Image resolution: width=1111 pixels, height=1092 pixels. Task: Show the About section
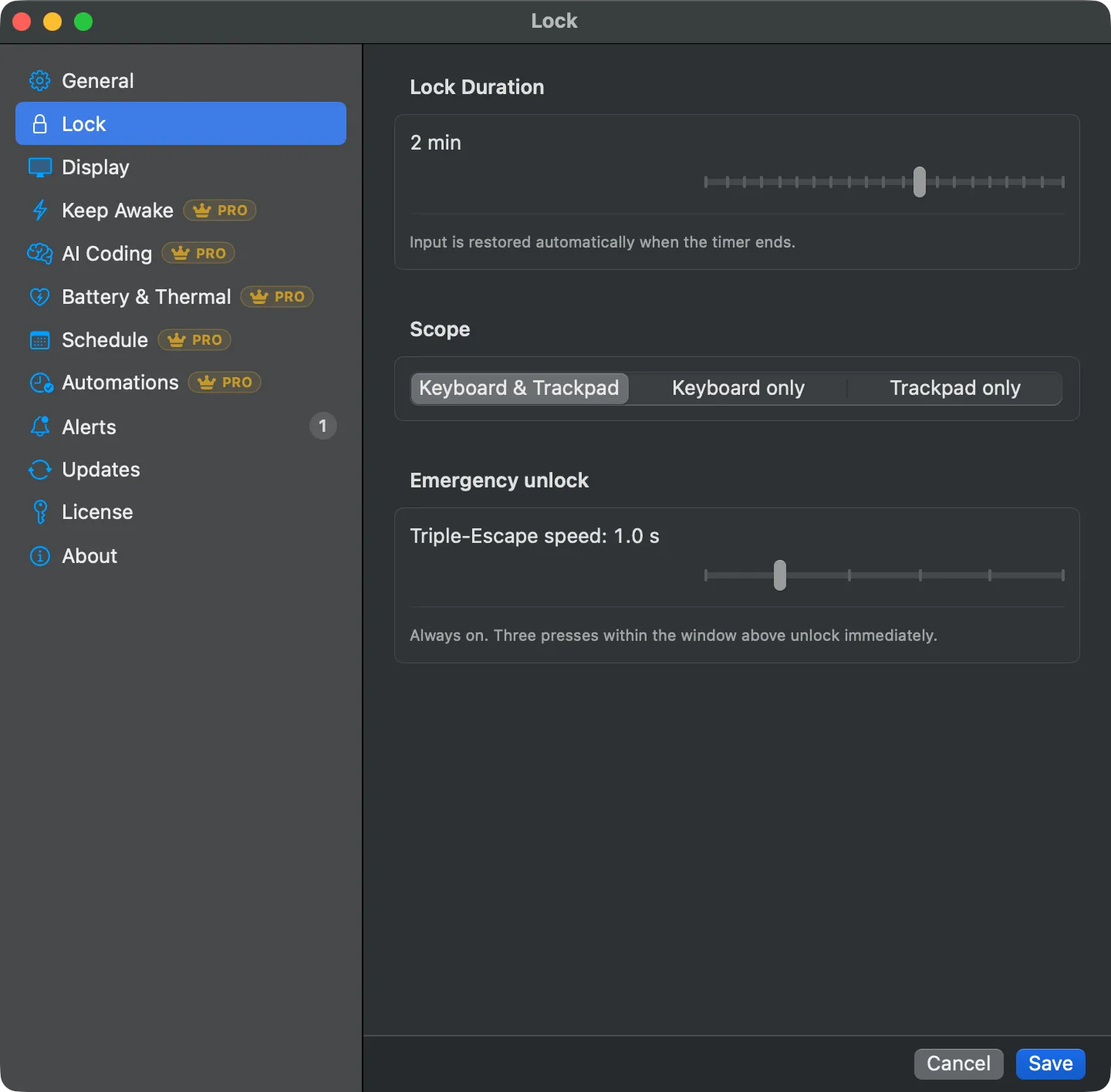tap(181, 556)
